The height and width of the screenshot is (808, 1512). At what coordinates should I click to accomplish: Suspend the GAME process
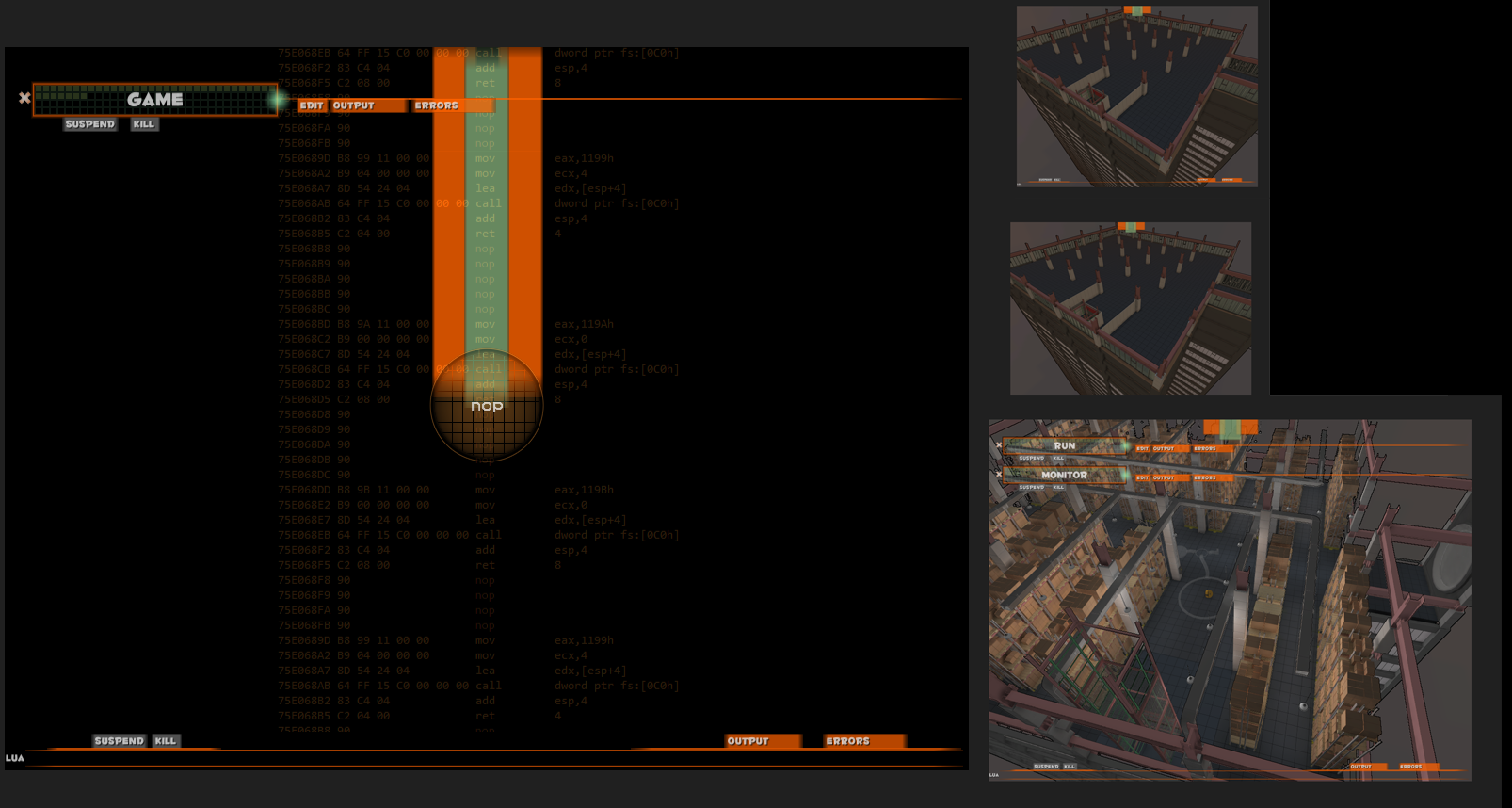[x=90, y=124]
